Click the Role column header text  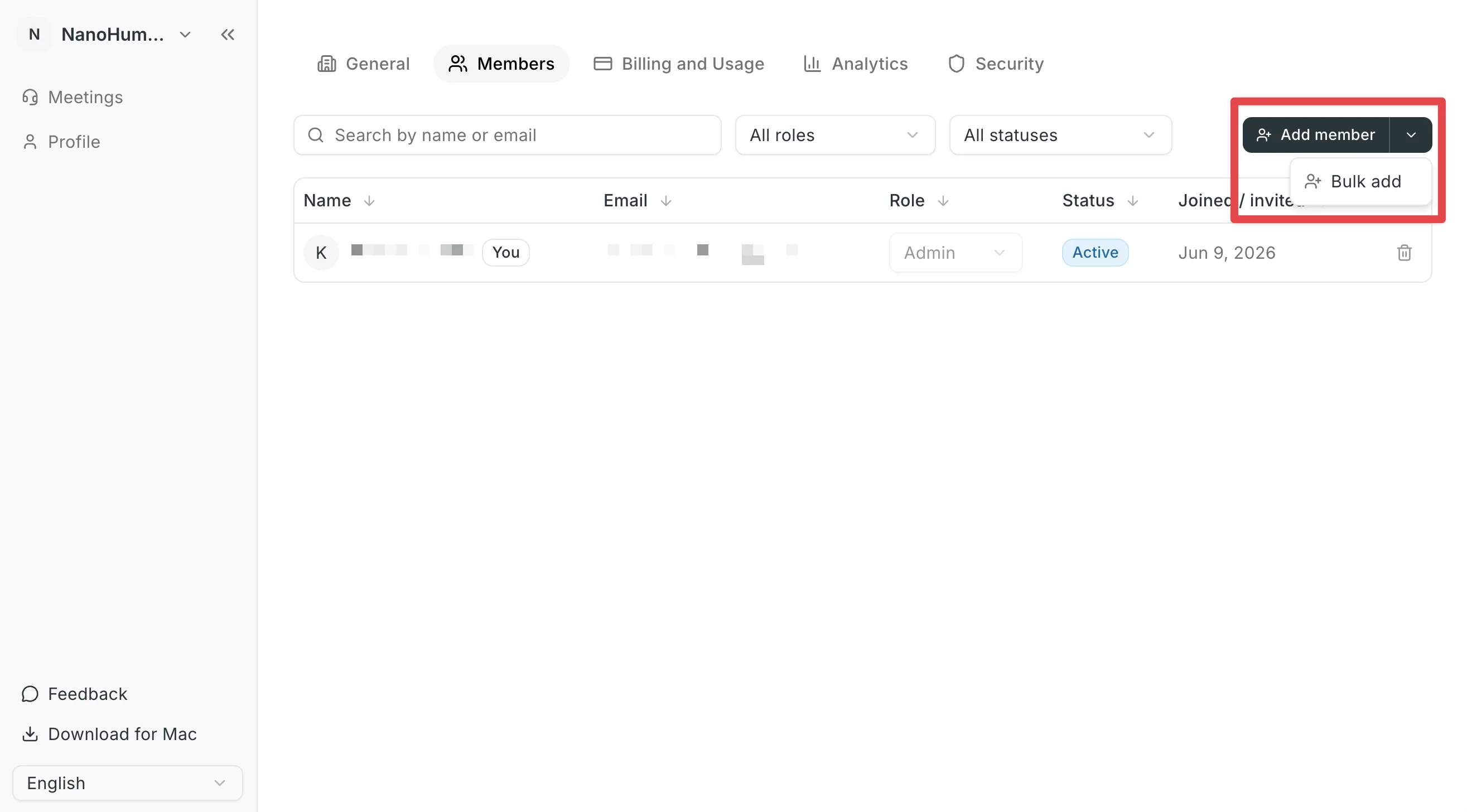(907, 200)
